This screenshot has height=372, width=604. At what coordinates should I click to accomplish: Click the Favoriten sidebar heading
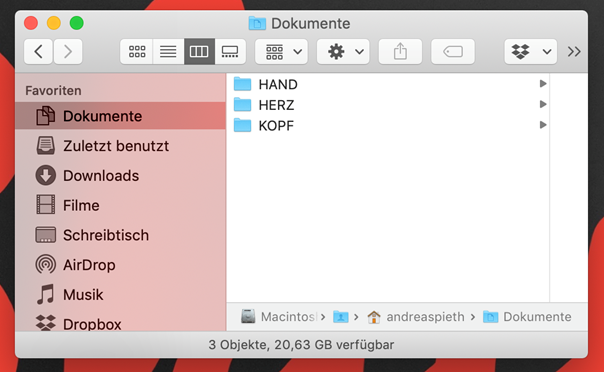(x=53, y=90)
